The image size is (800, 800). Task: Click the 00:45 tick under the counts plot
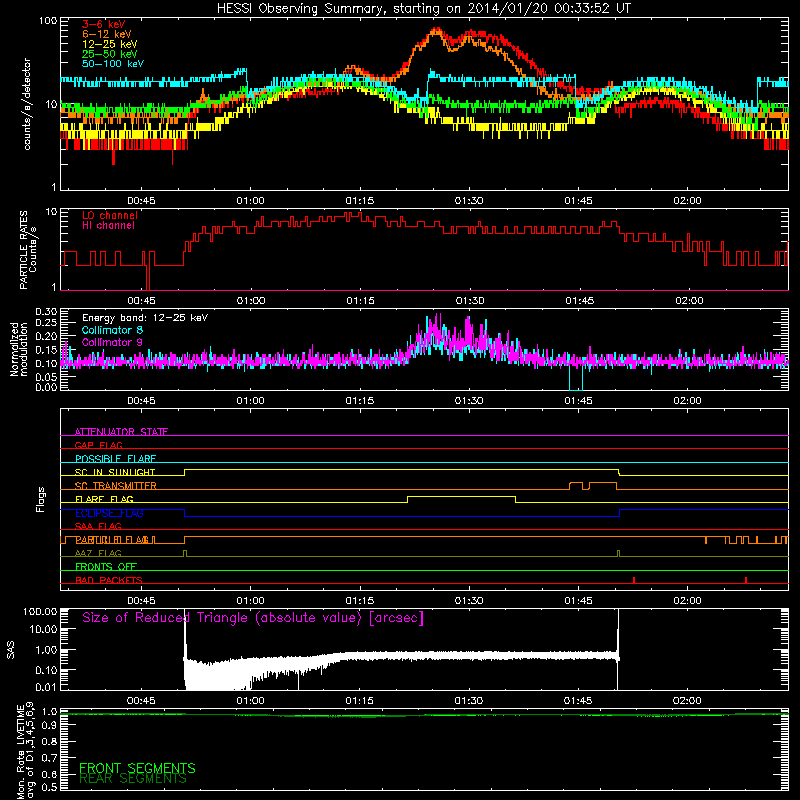coord(141,201)
